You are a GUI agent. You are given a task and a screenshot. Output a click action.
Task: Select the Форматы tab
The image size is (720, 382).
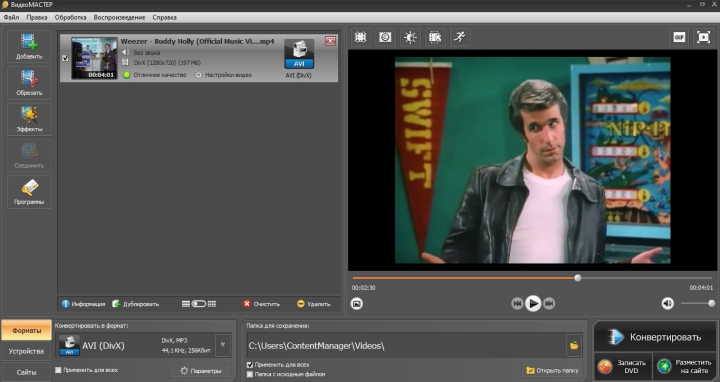(x=26, y=330)
